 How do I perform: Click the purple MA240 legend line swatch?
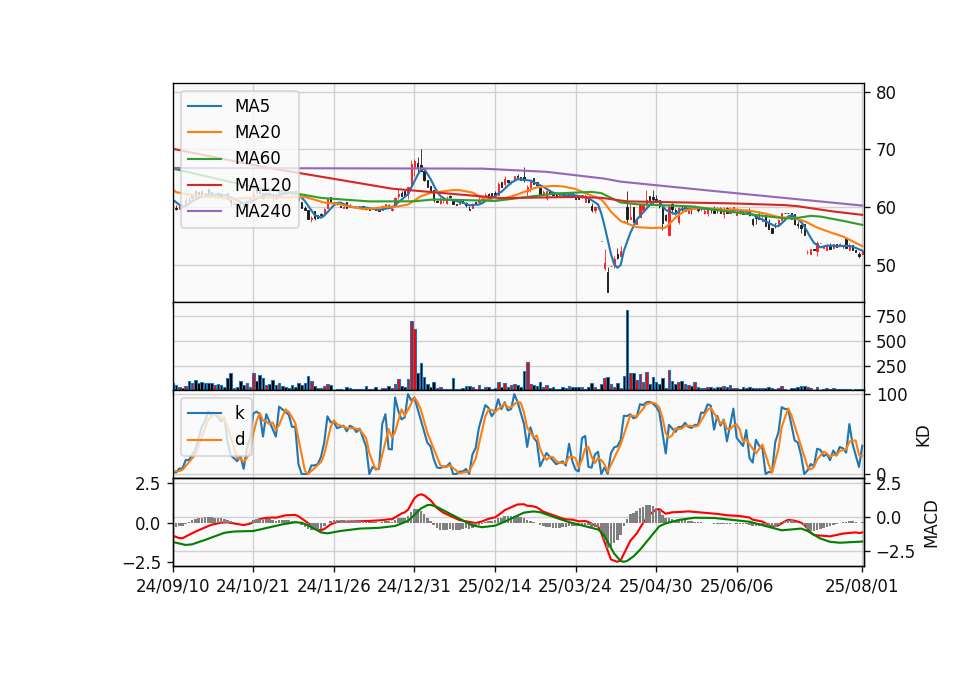point(204,211)
